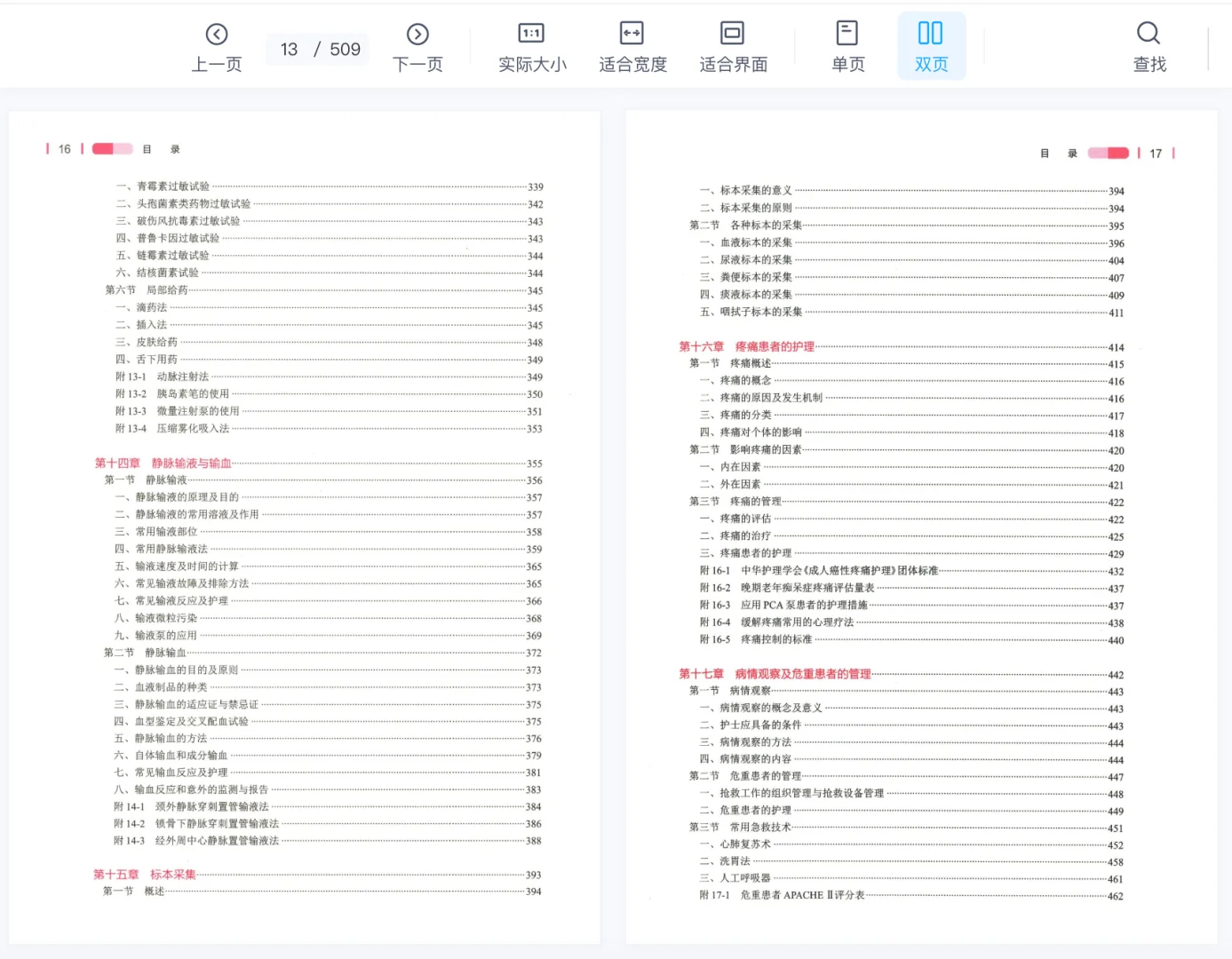Click section 第二节 各种标本的采集
This screenshot has height=959, width=1232.
(x=746, y=226)
